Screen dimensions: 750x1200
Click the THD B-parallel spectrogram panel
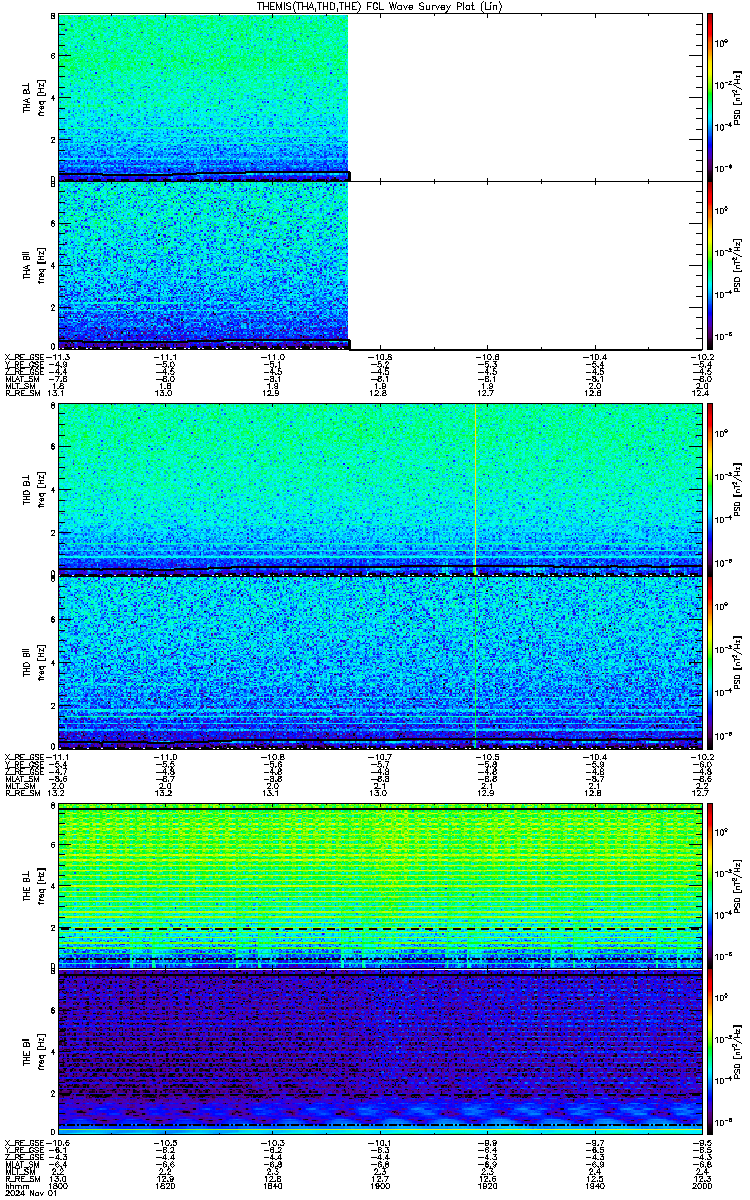click(380, 663)
